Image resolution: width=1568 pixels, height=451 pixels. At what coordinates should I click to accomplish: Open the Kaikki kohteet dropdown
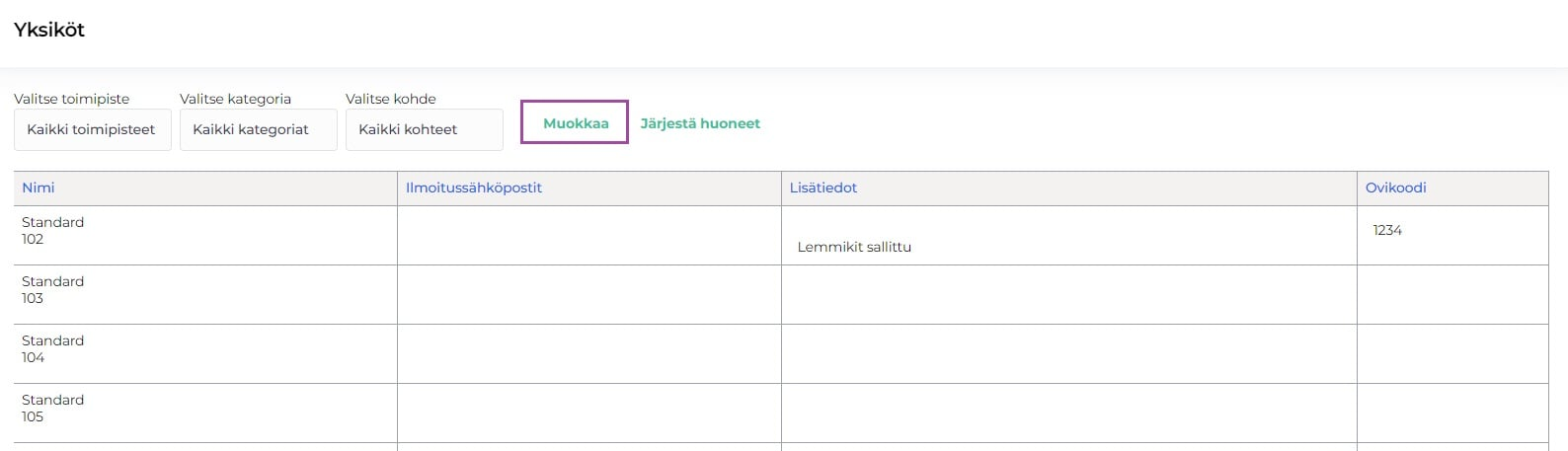click(424, 129)
